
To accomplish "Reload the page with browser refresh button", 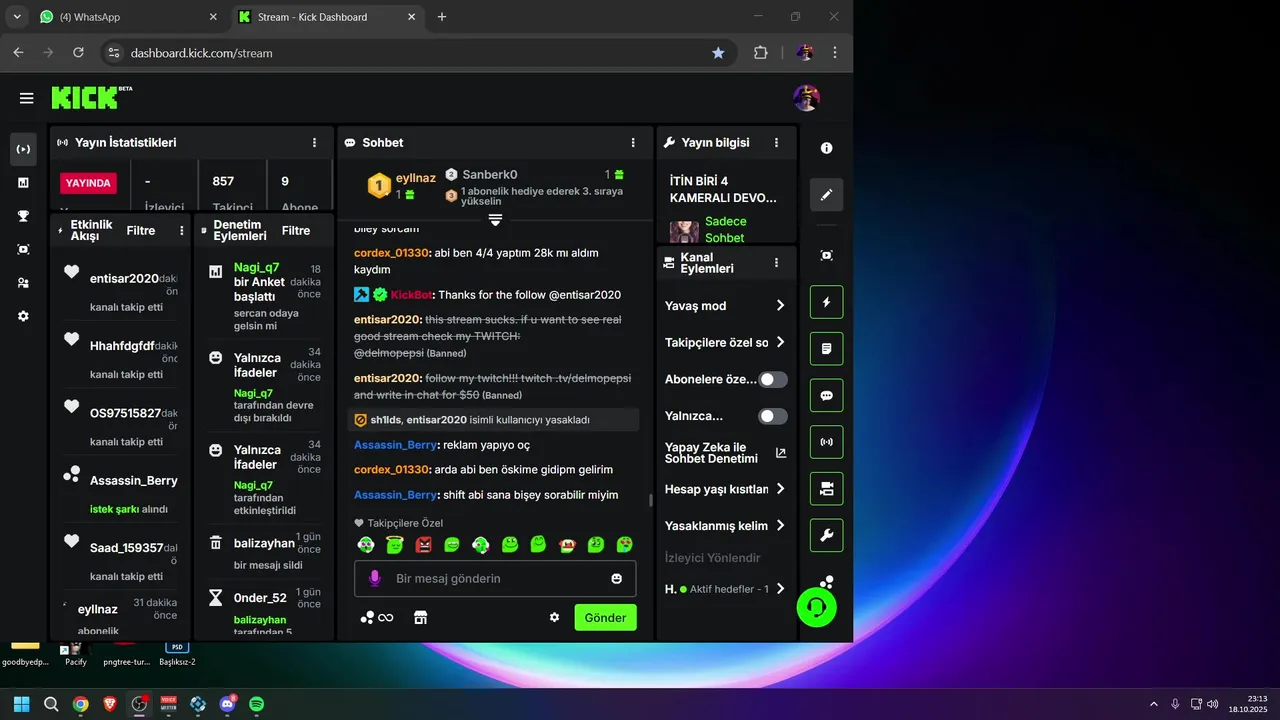I will pos(77,53).
